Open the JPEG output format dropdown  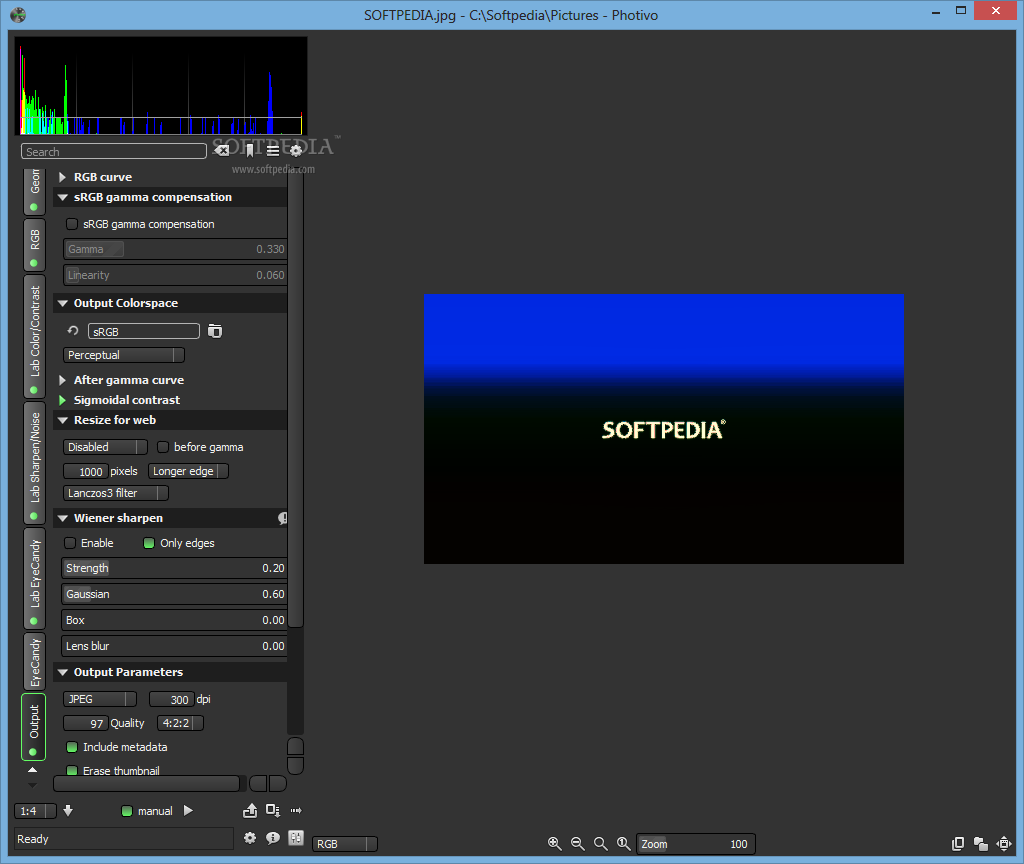click(100, 699)
